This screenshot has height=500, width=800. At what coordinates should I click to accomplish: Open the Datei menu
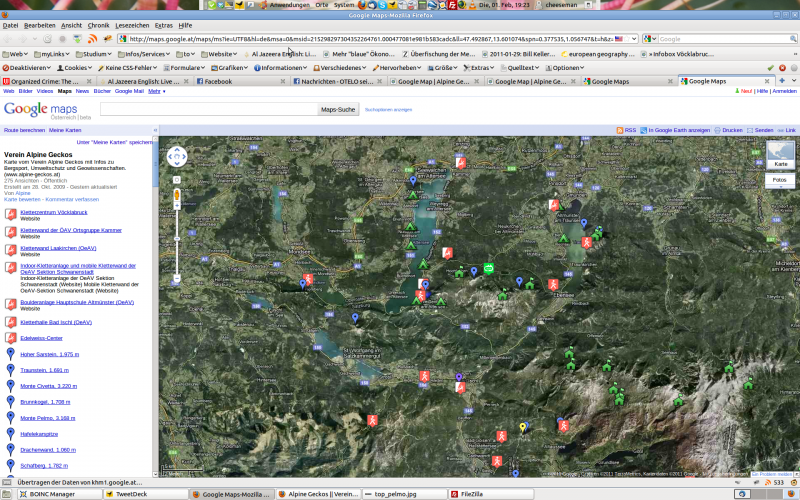pyautogui.click(x=10, y=25)
